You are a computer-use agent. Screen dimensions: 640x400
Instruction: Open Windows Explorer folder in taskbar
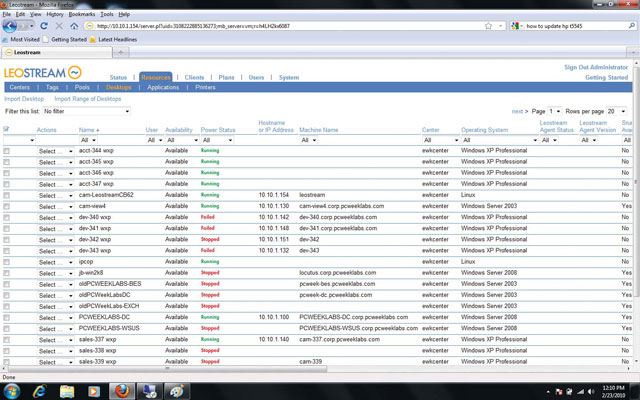[67, 391]
